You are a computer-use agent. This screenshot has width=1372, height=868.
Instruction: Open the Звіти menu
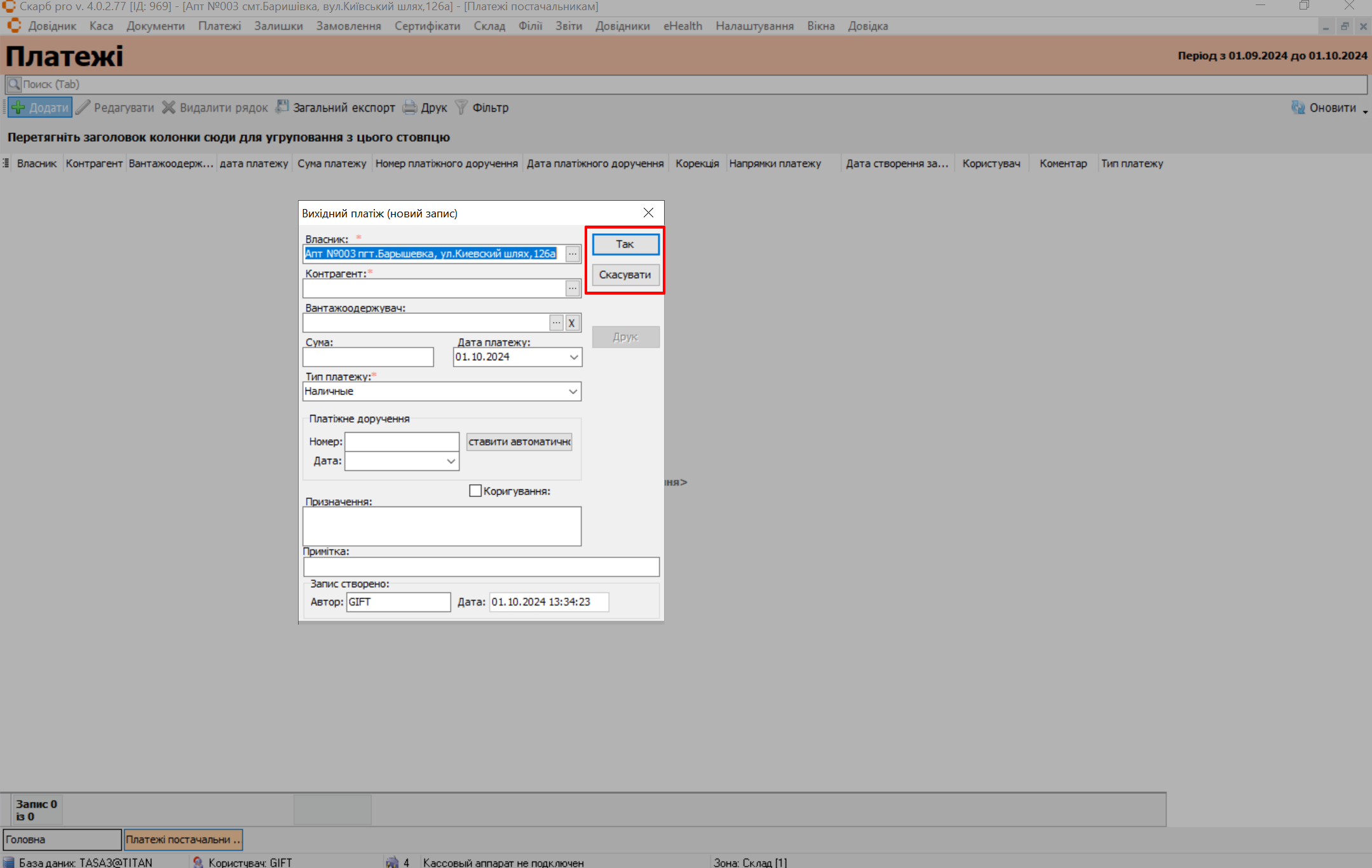[x=568, y=26]
